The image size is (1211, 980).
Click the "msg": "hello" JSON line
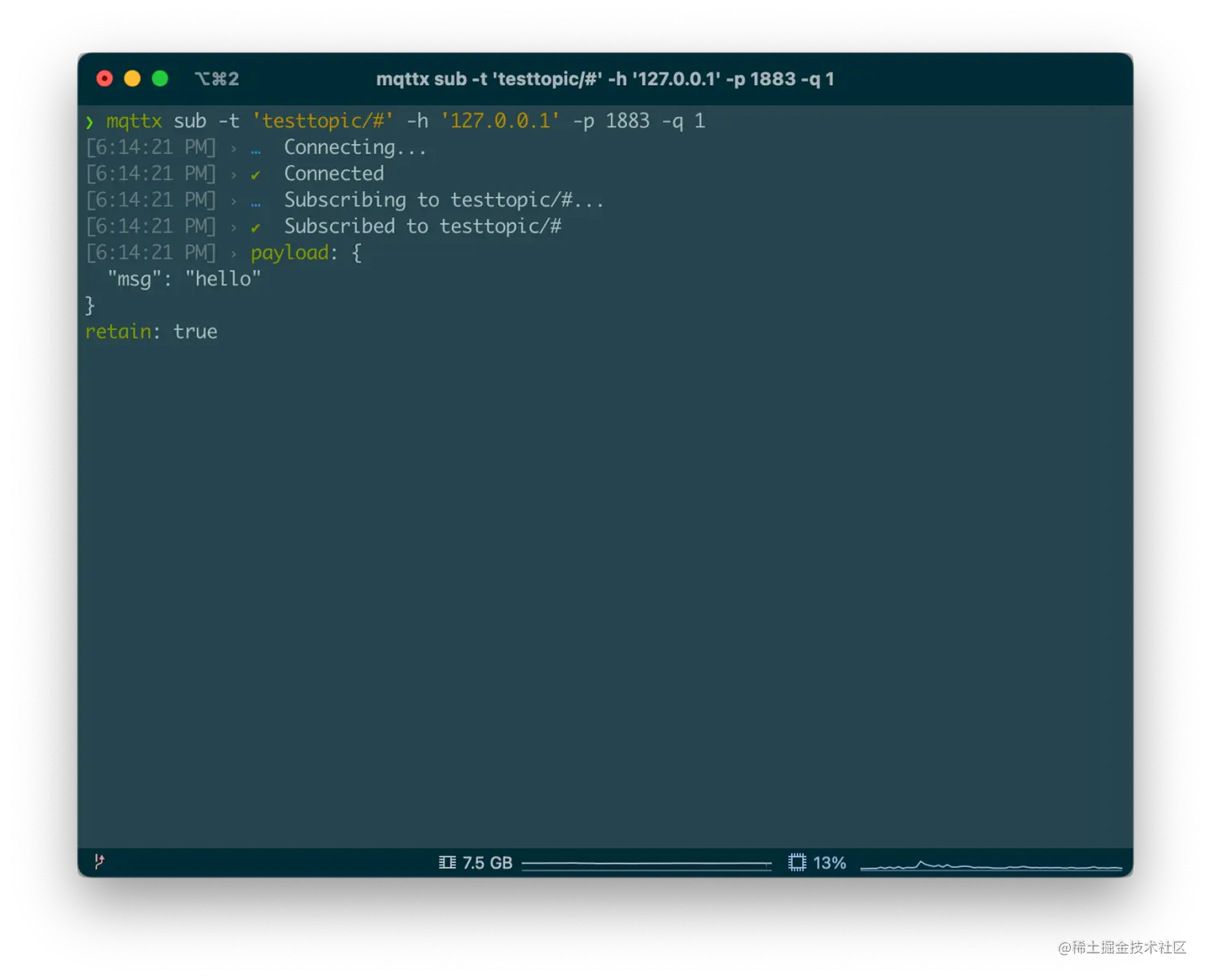pos(183,279)
